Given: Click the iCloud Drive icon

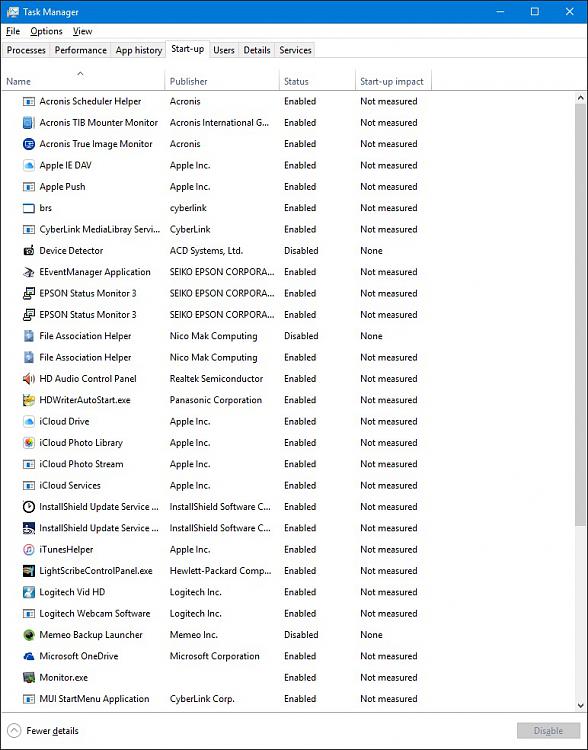Looking at the screenshot, I should (29, 421).
